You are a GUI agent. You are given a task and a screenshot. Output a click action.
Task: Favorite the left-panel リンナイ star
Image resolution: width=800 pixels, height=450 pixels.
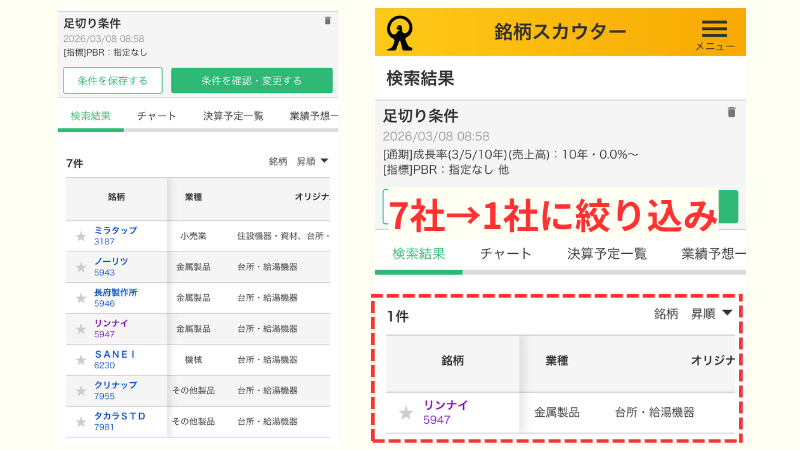pyautogui.click(x=81, y=329)
